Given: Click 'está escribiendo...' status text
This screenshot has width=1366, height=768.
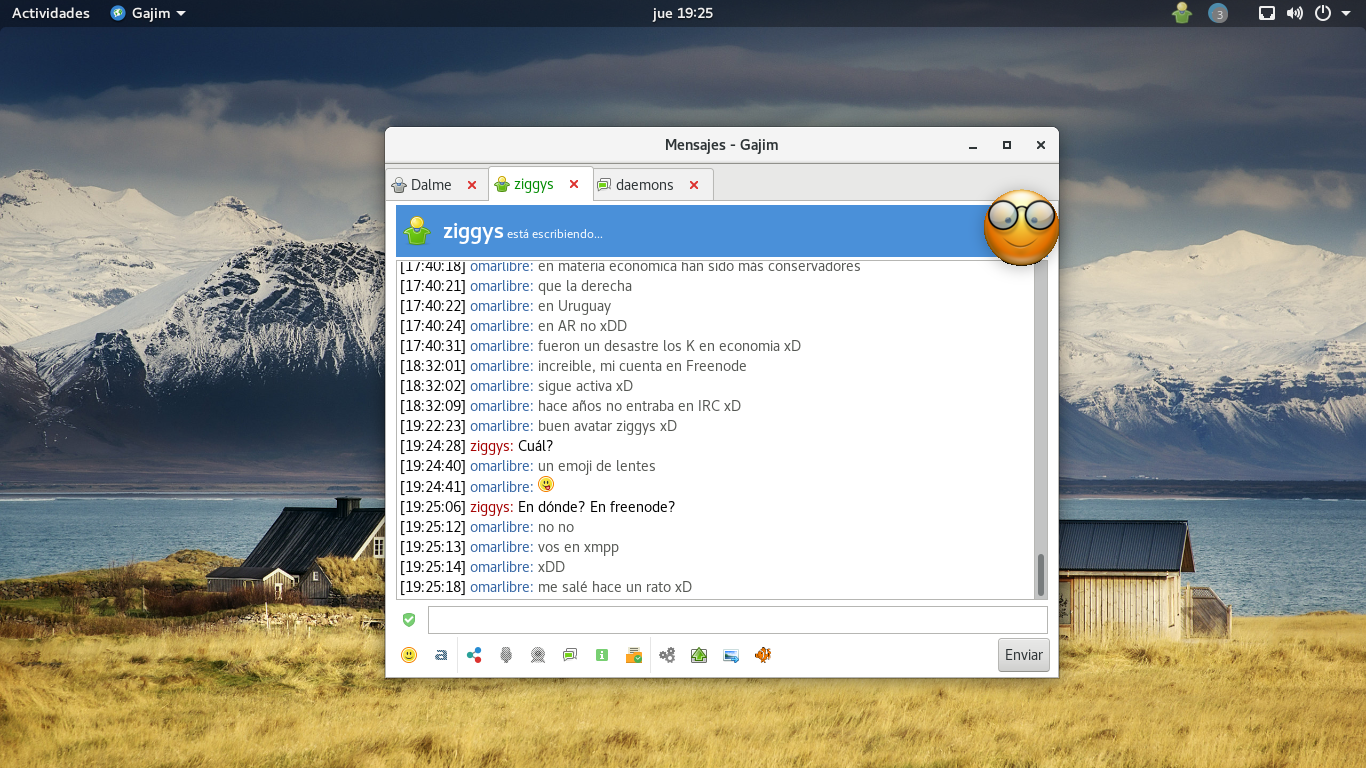Looking at the screenshot, I should pyautogui.click(x=555, y=234).
